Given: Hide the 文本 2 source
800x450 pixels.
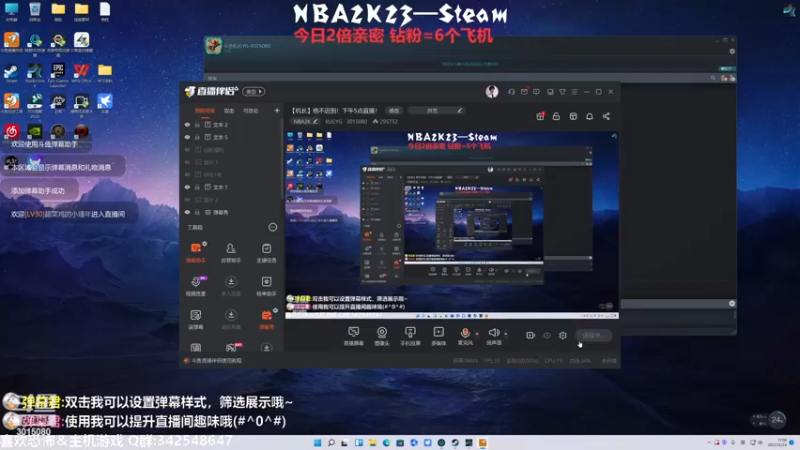Looking at the screenshot, I should point(187,124).
